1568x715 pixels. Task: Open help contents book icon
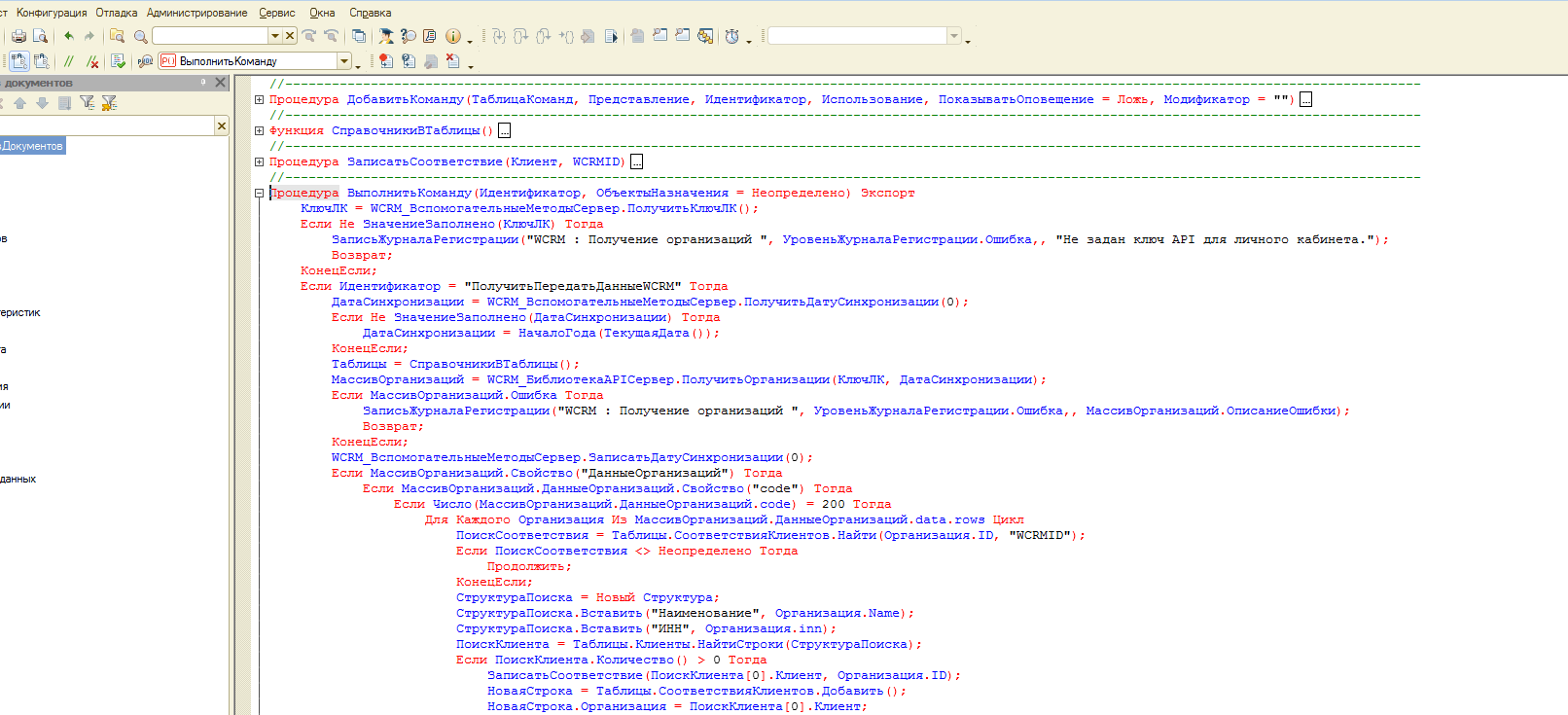[x=430, y=36]
